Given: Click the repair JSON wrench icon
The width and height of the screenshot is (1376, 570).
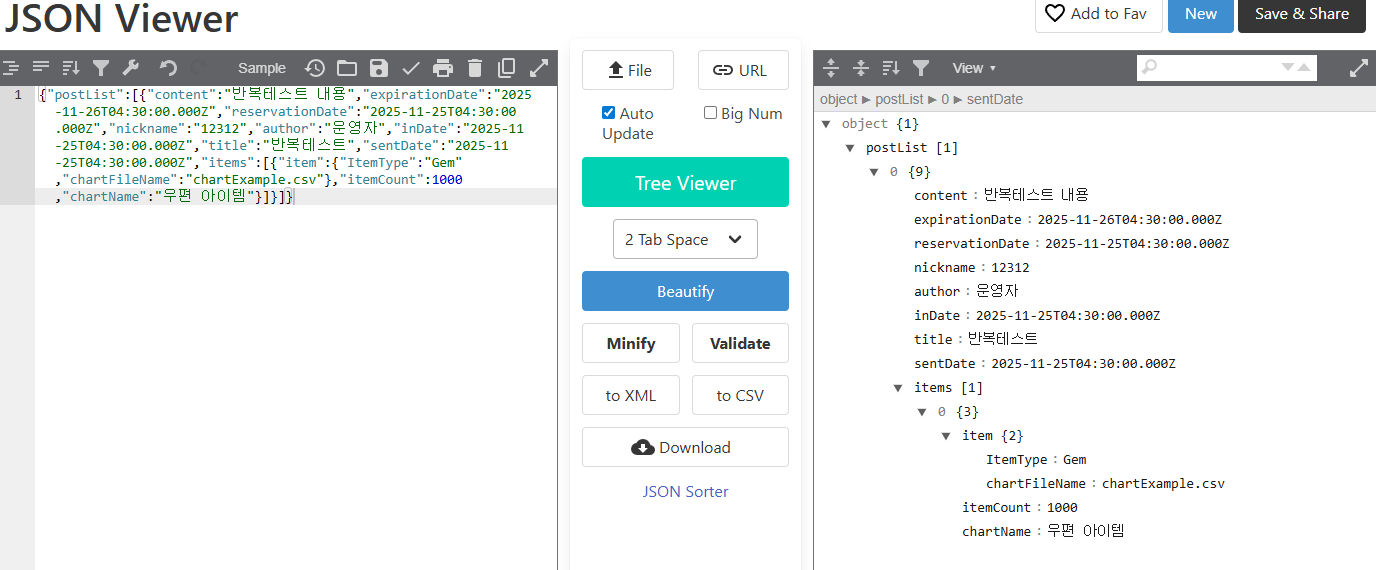Looking at the screenshot, I should point(130,68).
